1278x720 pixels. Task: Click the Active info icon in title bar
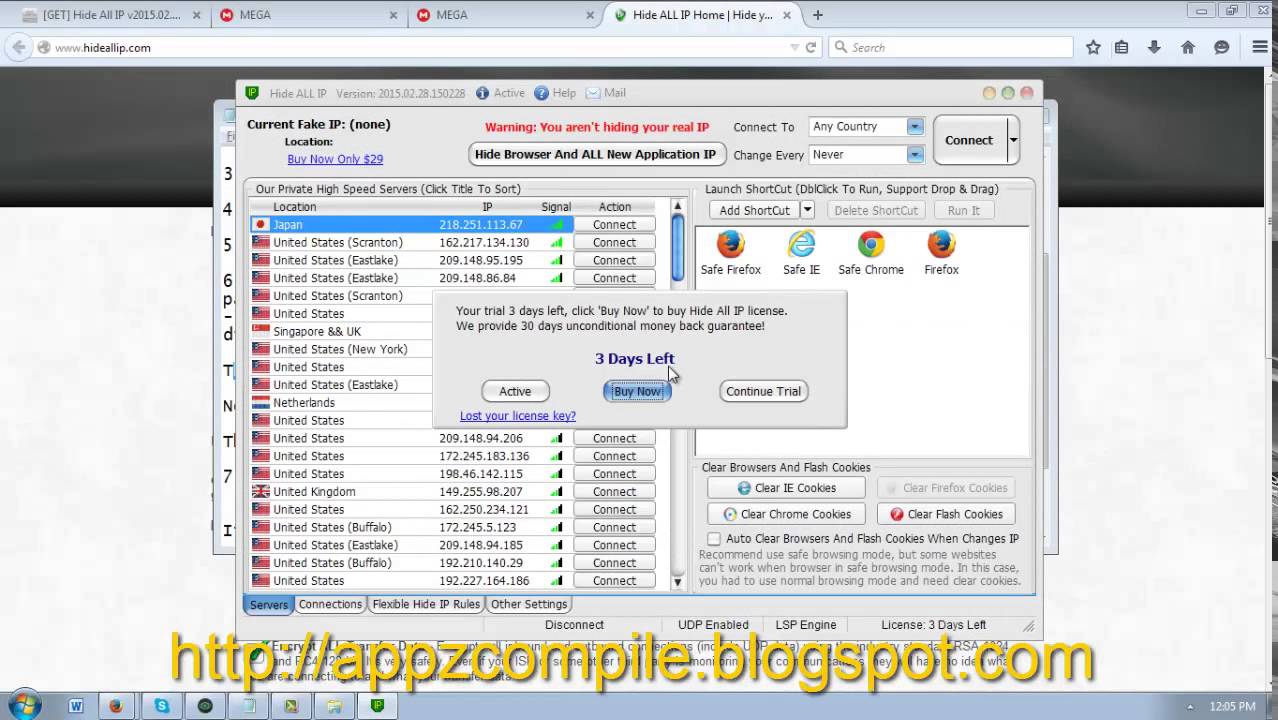483,93
